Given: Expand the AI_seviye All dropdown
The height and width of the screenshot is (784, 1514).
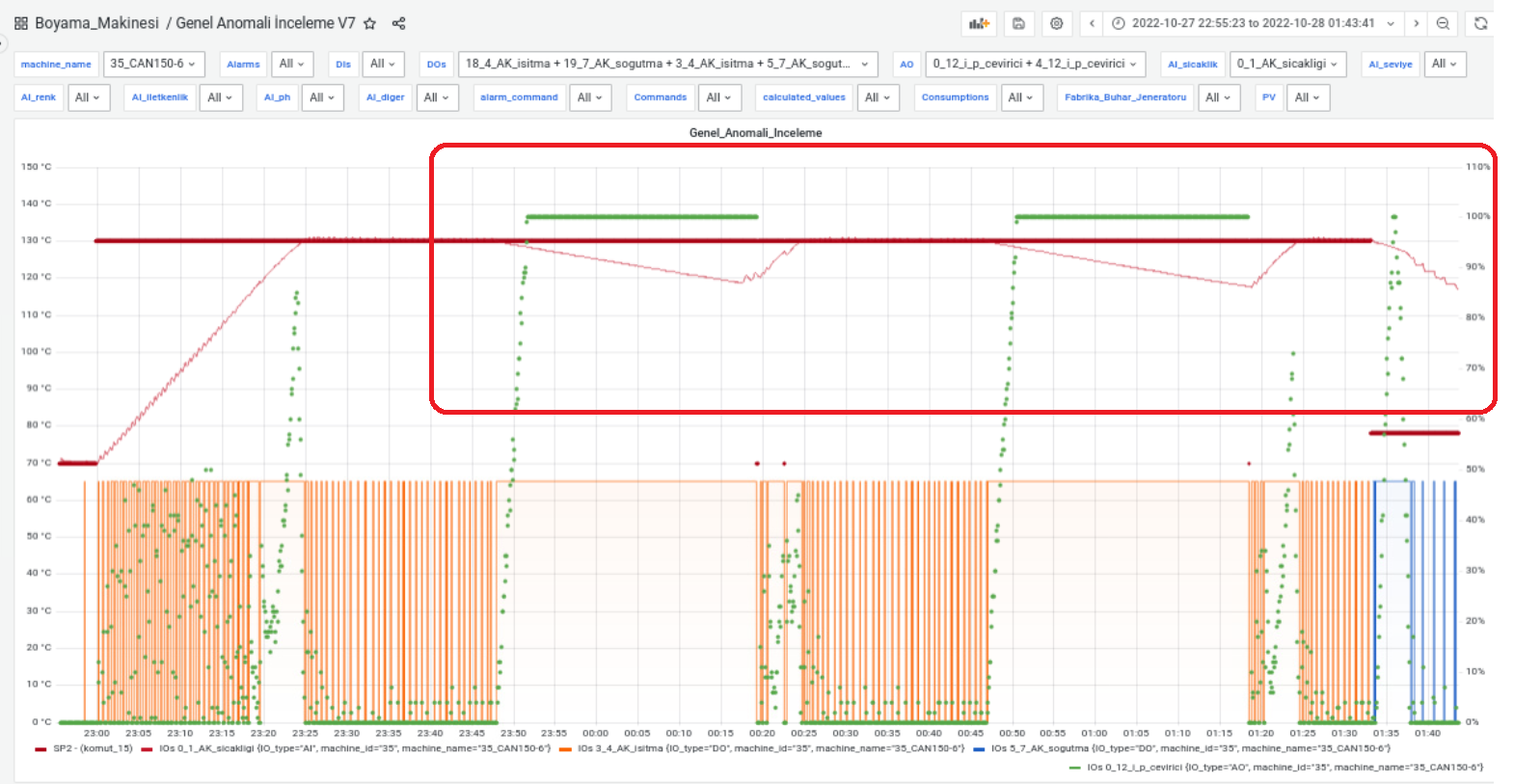Looking at the screenshot, I should tap(1444, 64).
